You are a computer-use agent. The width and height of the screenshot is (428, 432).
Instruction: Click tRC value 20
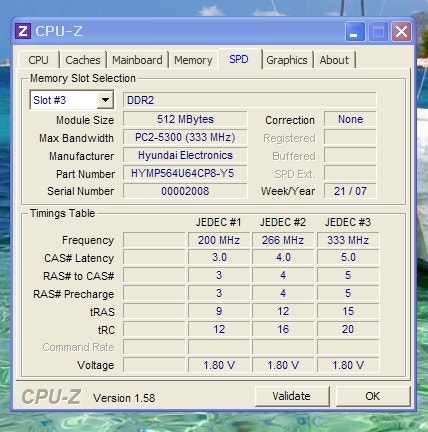pyautogui.click(x=348, y=329)
